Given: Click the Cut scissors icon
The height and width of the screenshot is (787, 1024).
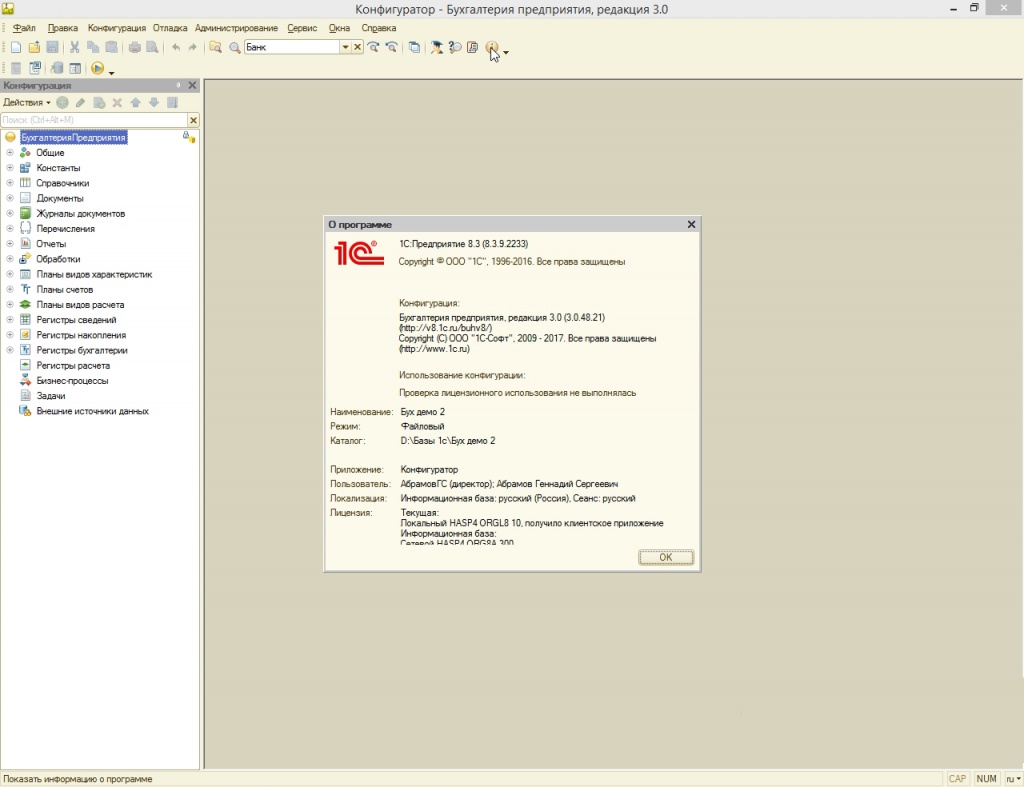Looking at the screenshot, I should [x=74, y=48].
